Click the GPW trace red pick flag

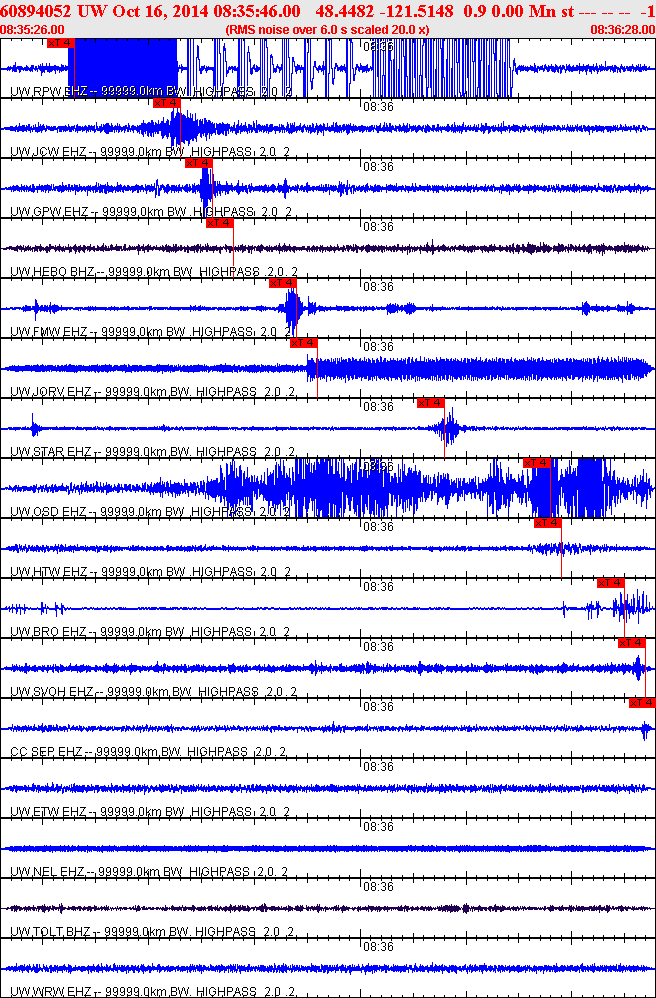pyautogui.click(x=199, y=163)
